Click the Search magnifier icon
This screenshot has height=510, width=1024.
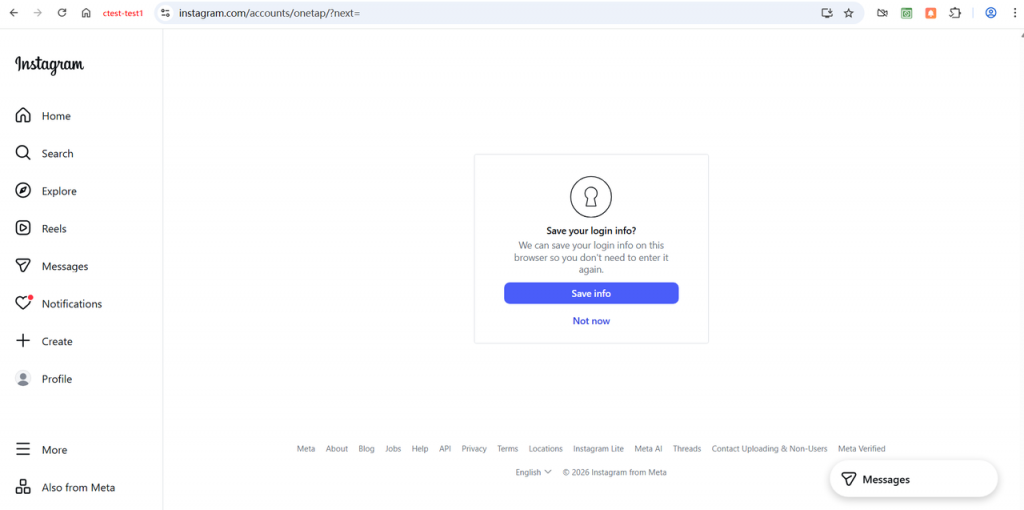click(23, 153)
